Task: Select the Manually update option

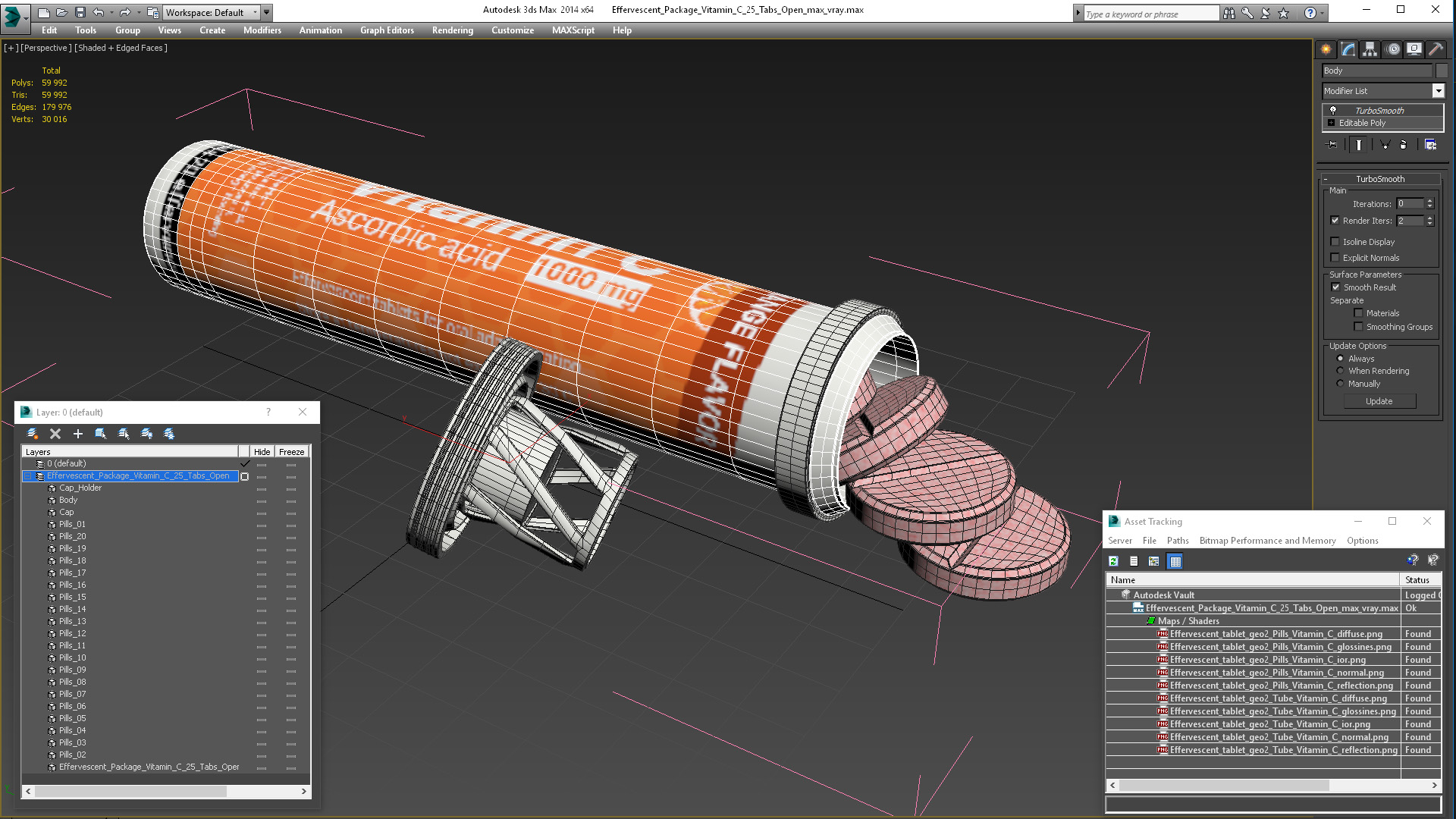Action: pos(1340,384)
